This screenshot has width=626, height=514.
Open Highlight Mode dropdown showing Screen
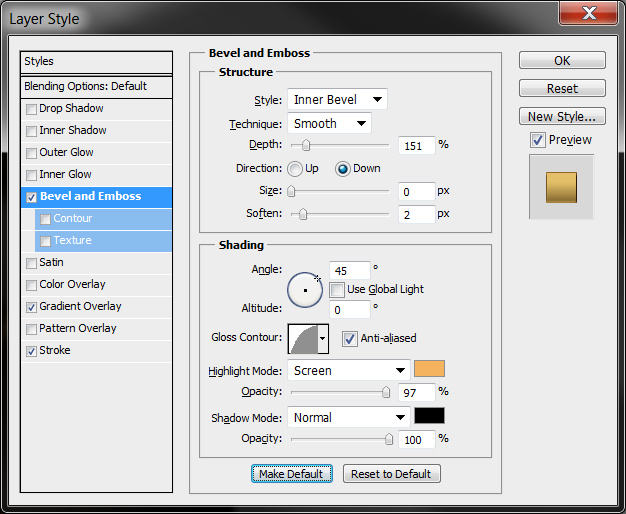coord(348,370)
